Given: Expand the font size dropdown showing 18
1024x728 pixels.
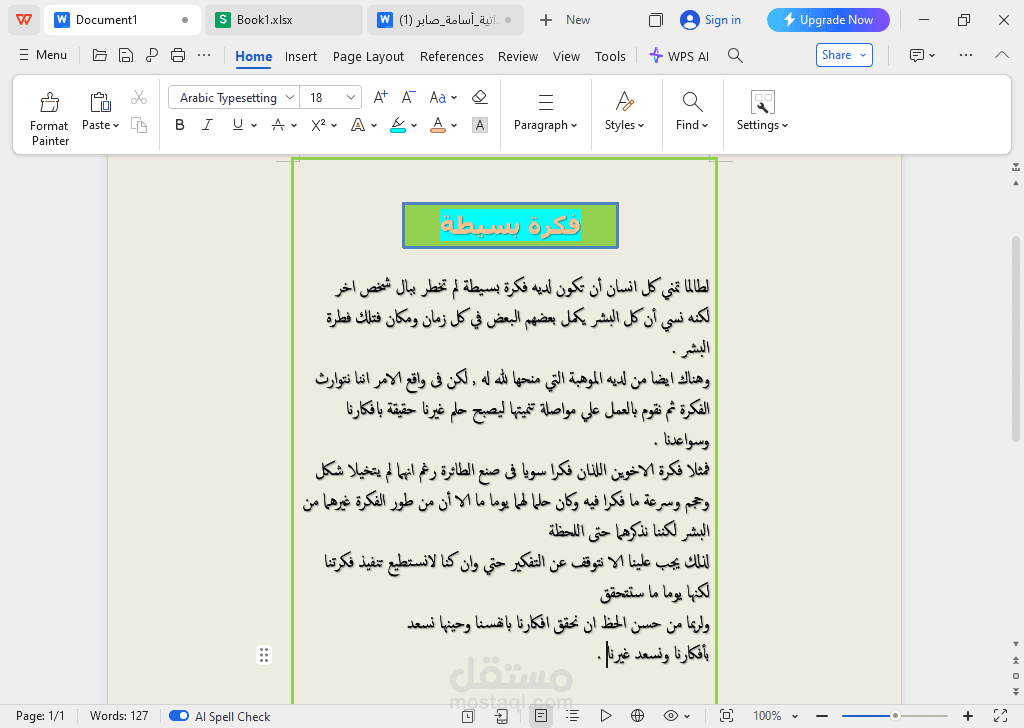Looking at the screenshot, I should pos(351,98).
